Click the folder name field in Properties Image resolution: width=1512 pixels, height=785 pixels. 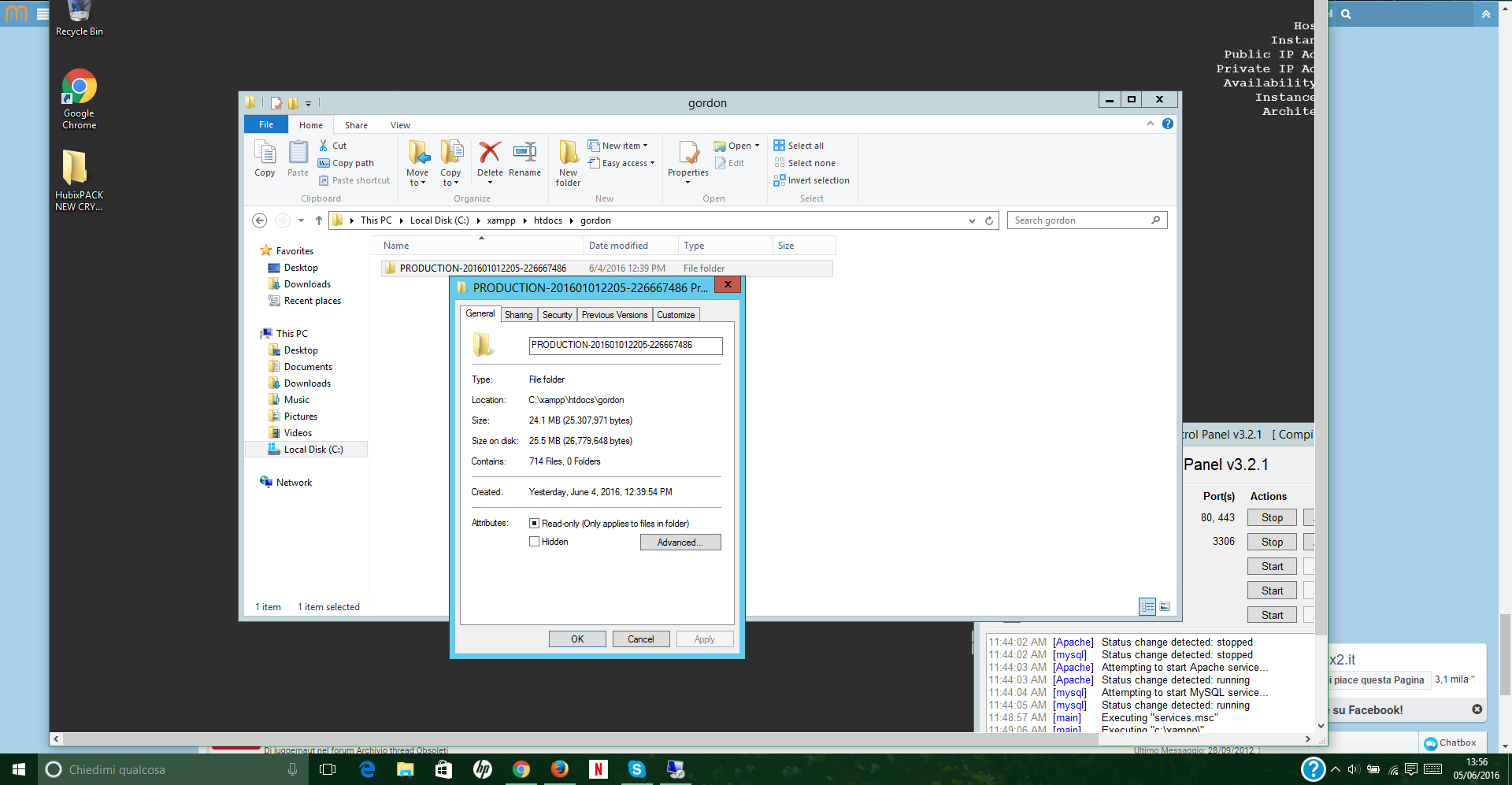pyautogui.click(x=625, y=345)
